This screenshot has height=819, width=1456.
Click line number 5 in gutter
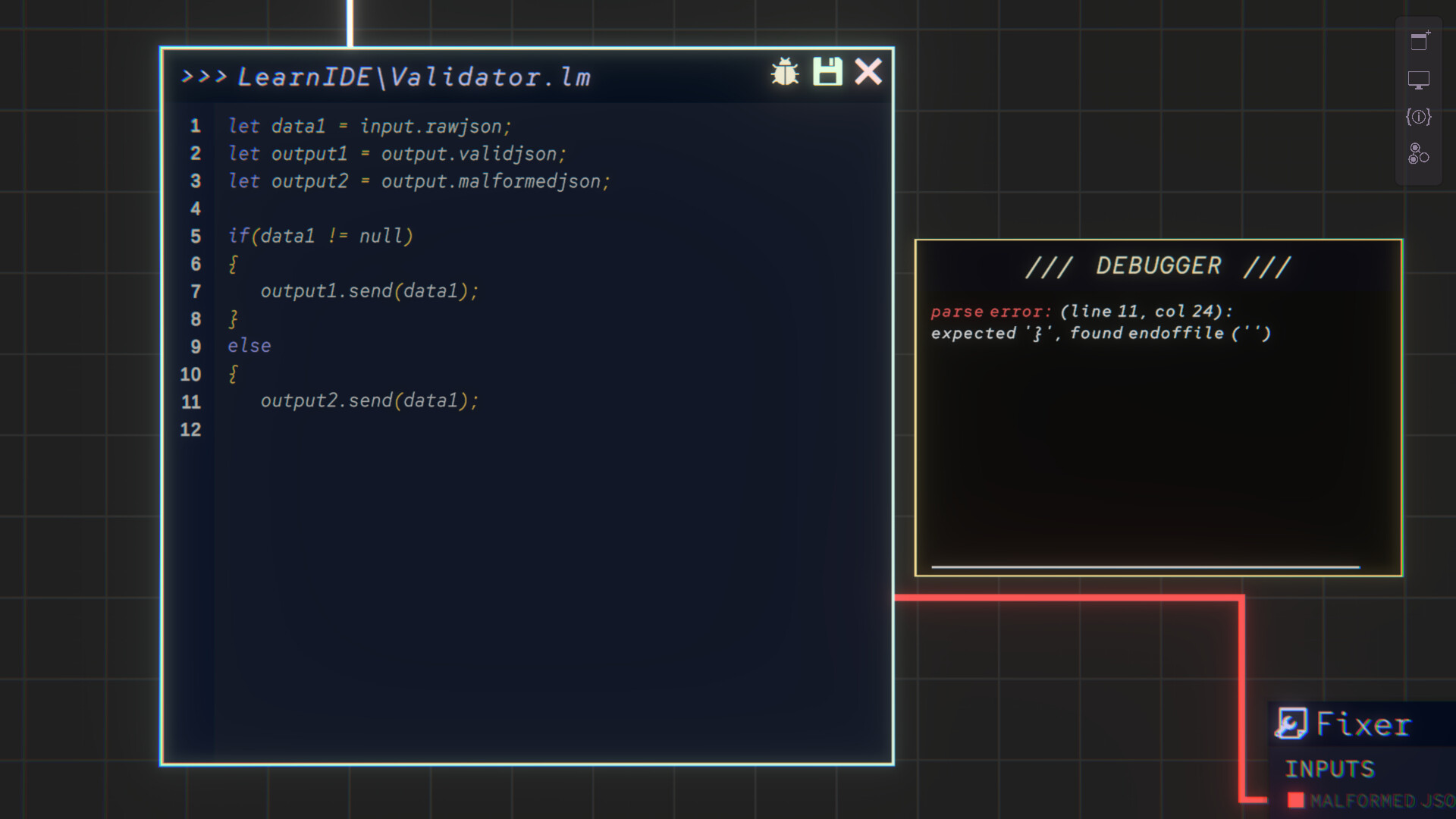click(x=196, y=237)
